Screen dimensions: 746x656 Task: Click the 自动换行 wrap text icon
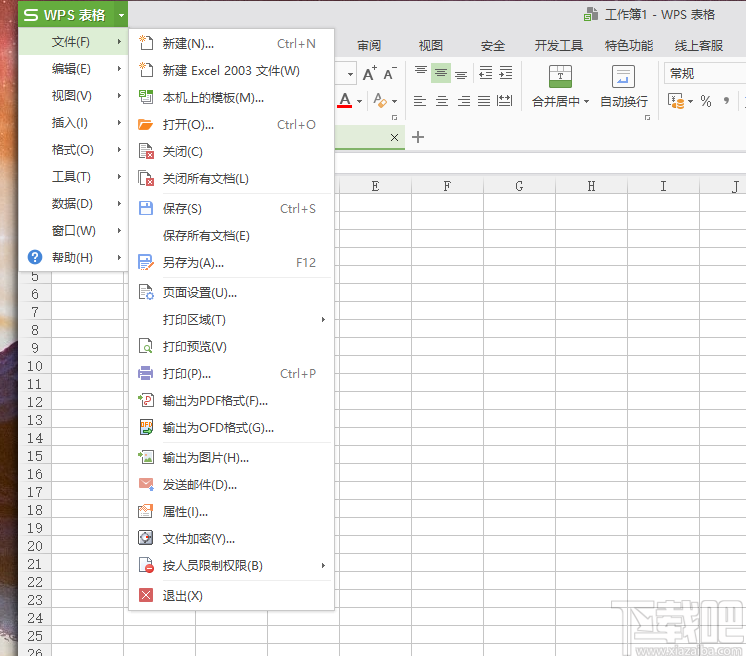point(623,77)
